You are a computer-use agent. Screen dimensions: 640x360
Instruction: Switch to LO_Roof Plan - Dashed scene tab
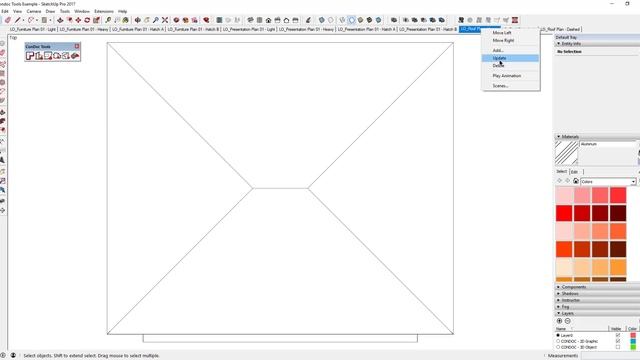[x=559, y=29]
